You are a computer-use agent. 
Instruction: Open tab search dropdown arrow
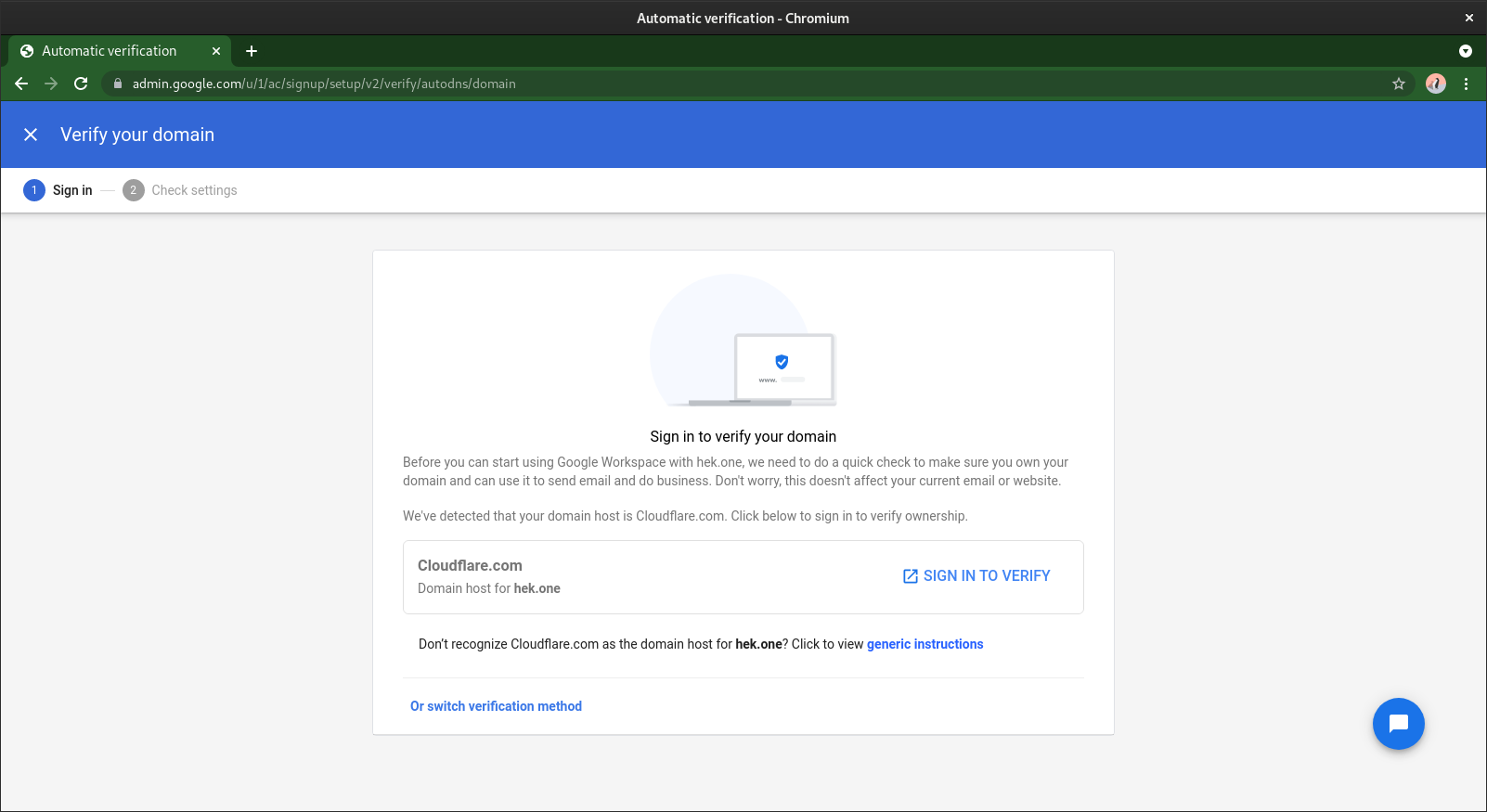click(x=1466, y=51)
